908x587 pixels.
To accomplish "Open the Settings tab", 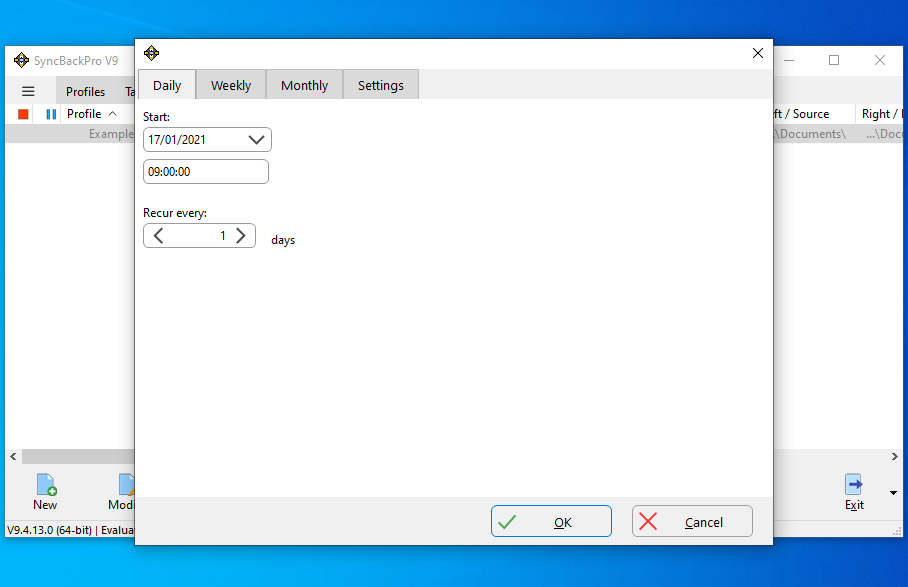I will pyautogui.click(x=380, y=86).
